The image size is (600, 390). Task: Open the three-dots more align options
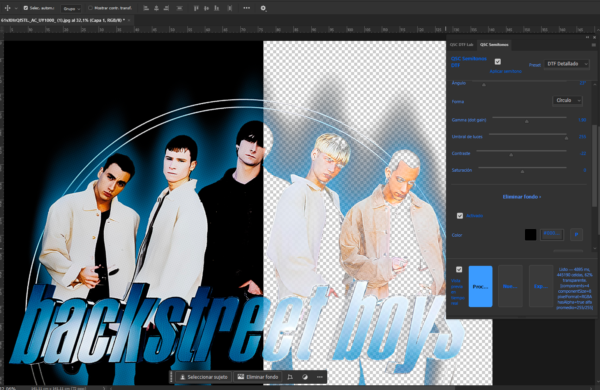point(246,8)
